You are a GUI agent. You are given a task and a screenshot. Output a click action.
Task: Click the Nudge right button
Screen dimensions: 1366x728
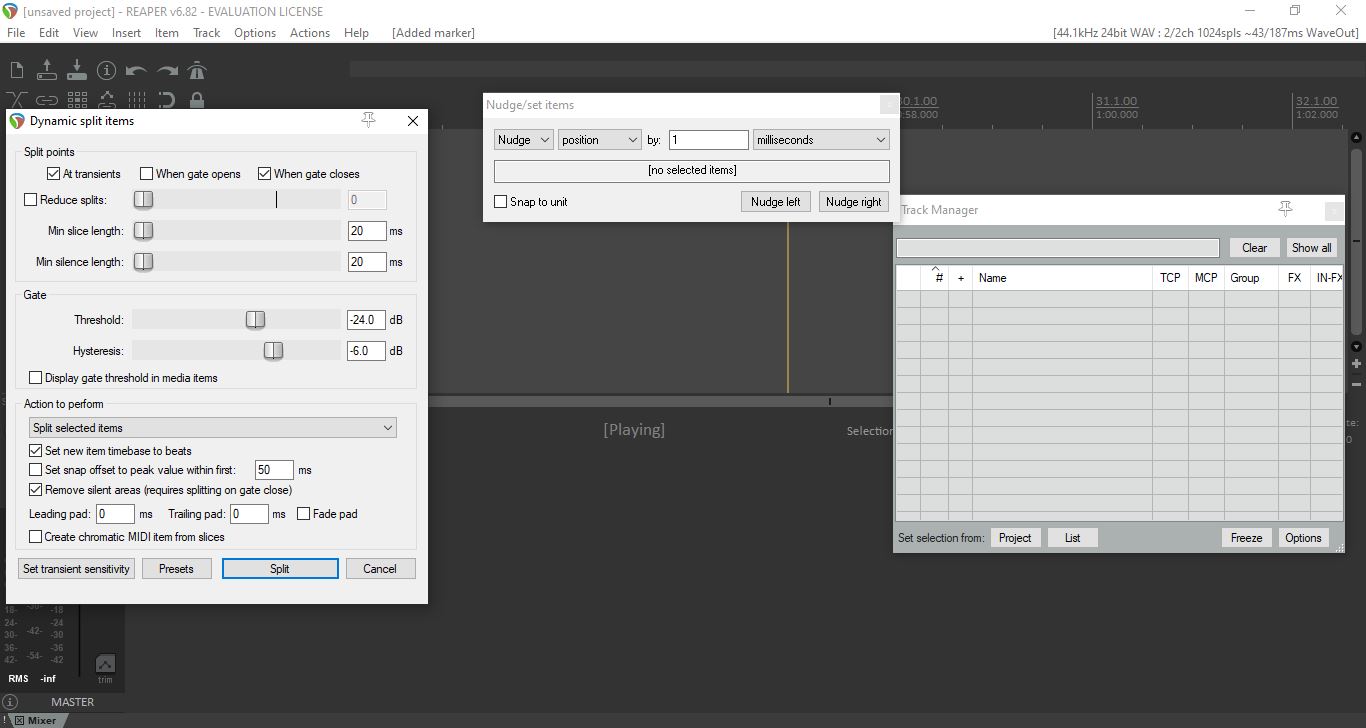tap(854, 202)
